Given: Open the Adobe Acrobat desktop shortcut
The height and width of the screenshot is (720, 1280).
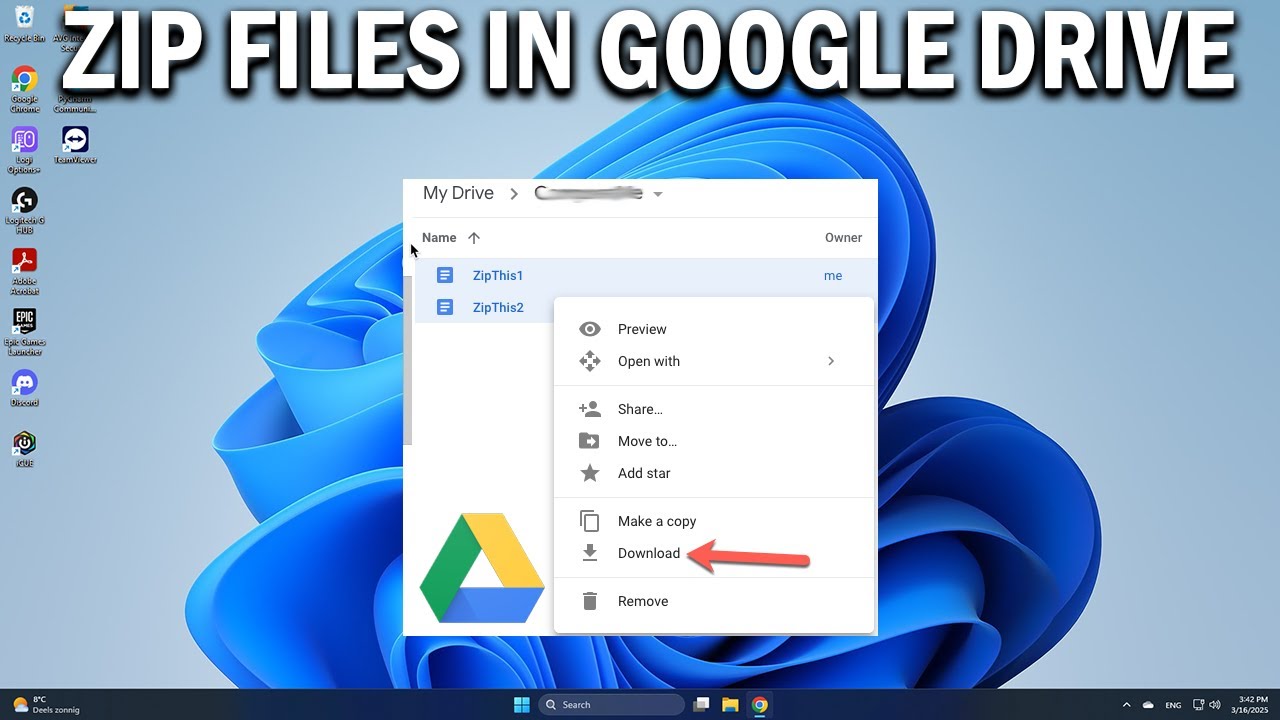Looking at the screenshot, I should click(24, 271).
